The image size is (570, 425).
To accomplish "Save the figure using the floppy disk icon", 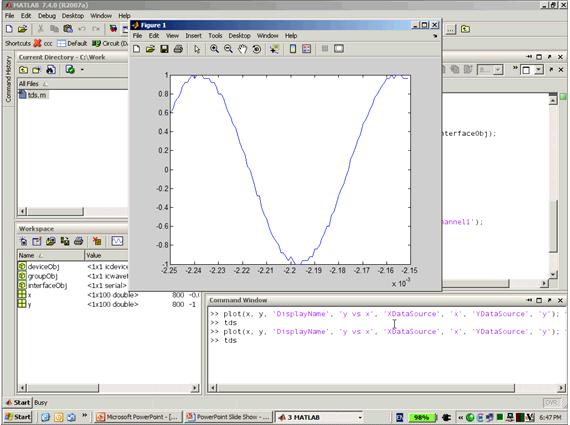I will coord(164,49).
